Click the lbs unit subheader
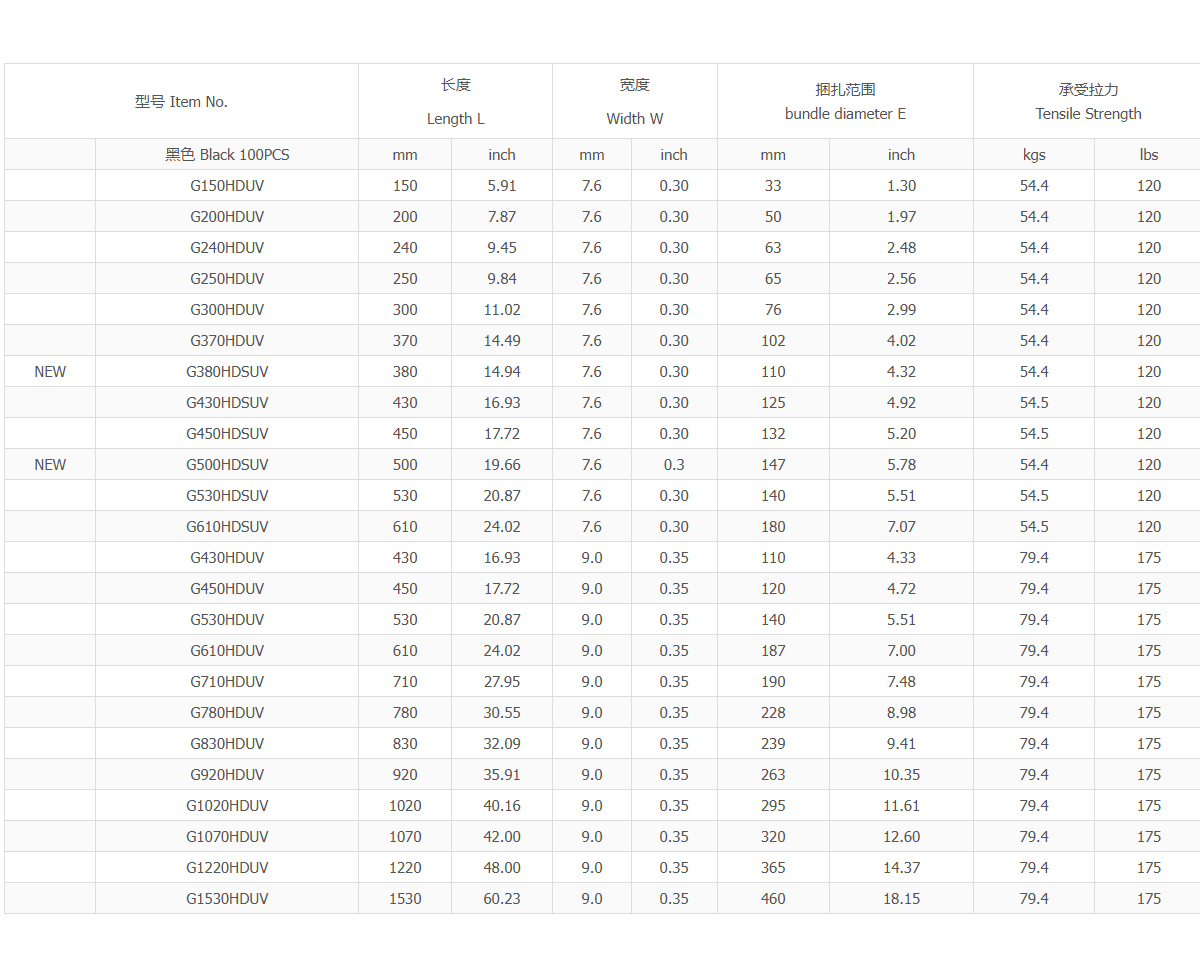The image size is (1200, 959). (x=1148, y=155)
